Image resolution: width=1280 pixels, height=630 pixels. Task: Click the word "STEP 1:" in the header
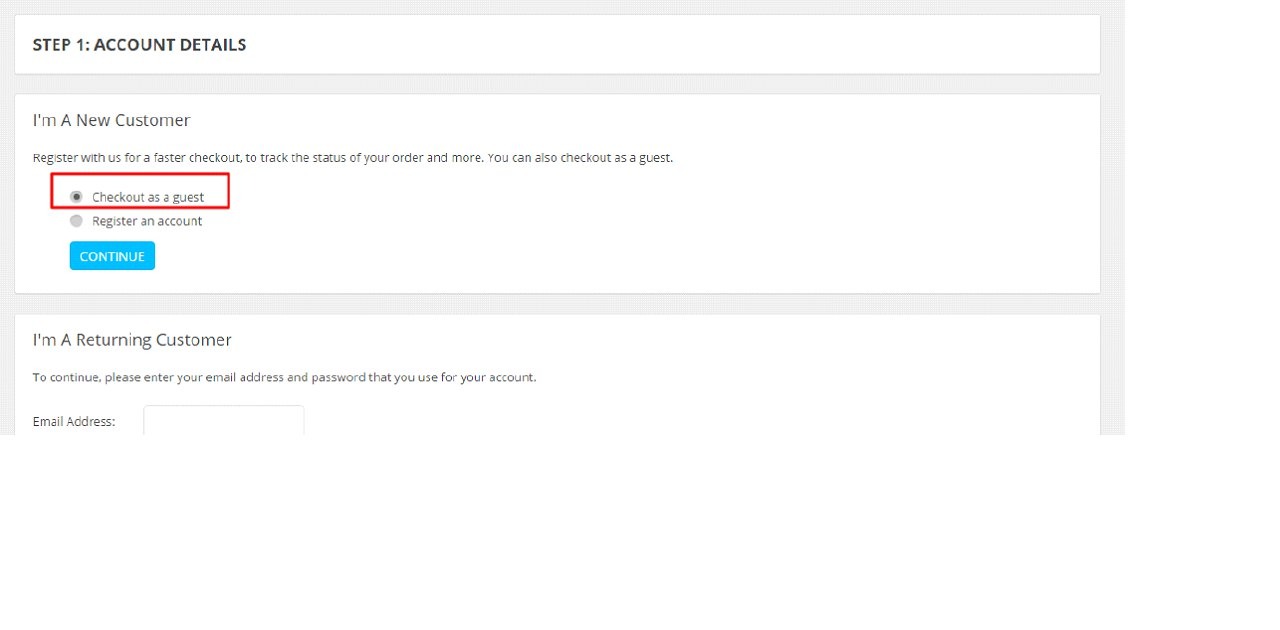point(60,45)
